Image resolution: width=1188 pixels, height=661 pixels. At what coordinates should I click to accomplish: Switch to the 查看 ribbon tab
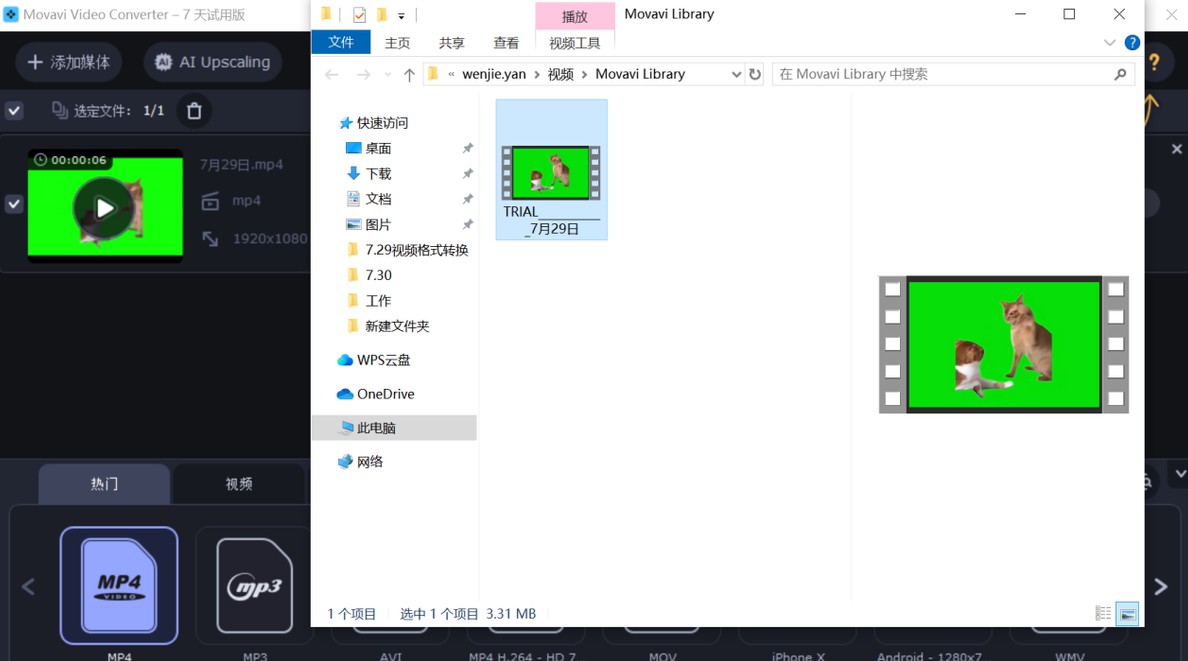point(506,43)
